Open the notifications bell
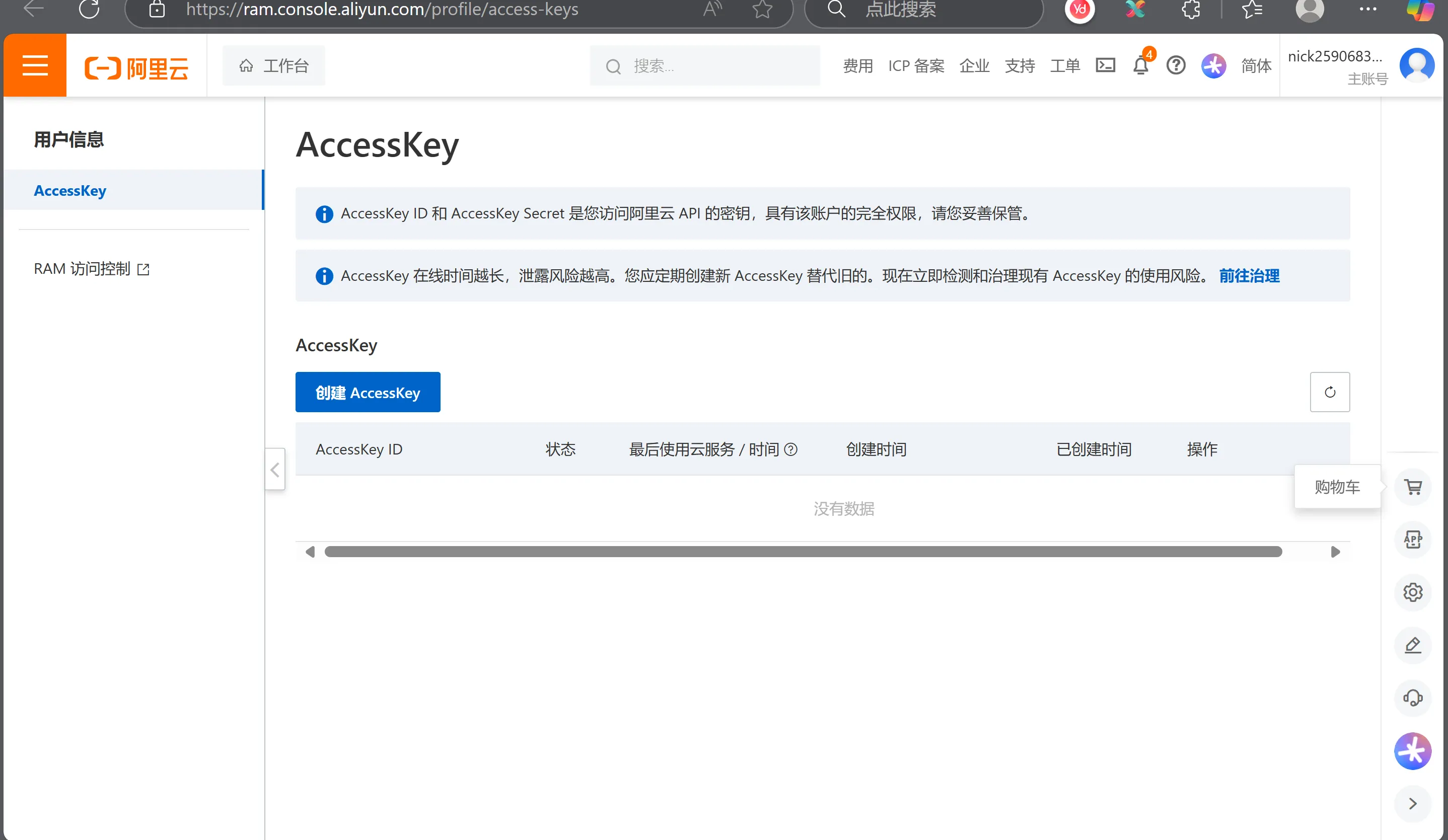The image size is (1448, 840). (x=1141, y=65)
